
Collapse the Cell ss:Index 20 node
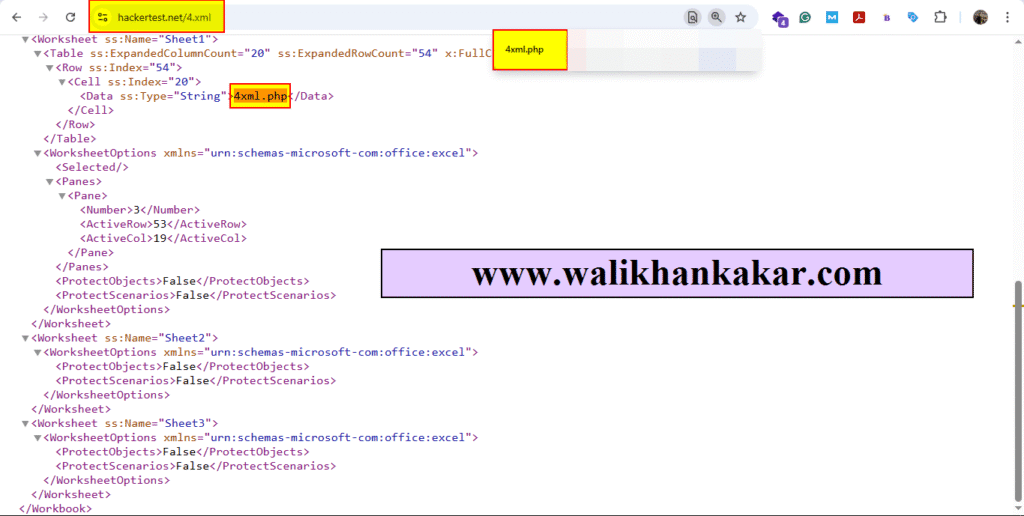tap(62, 82)
